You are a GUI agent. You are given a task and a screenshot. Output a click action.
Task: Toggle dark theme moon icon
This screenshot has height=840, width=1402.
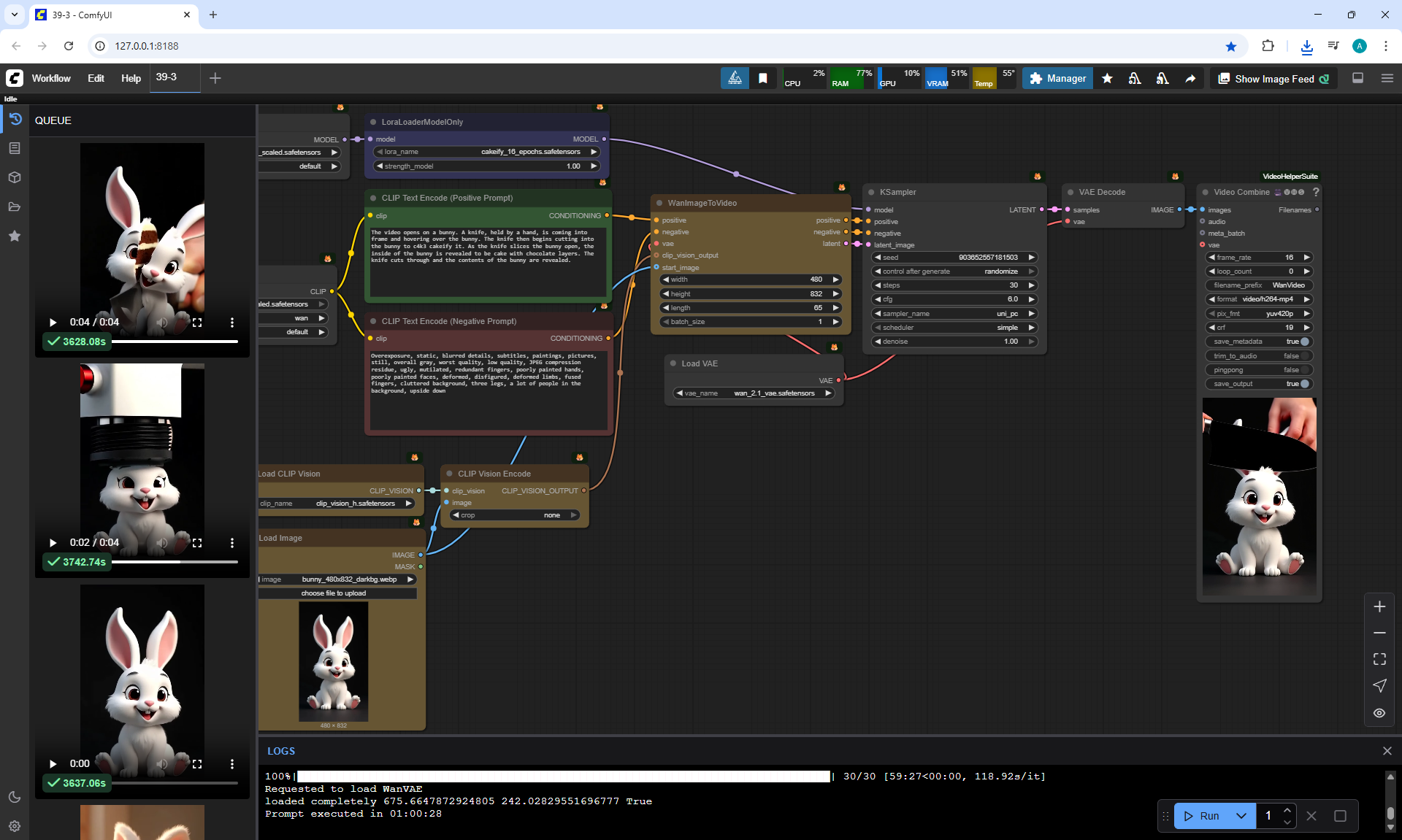pyautogui.click(x=15, y=797)
